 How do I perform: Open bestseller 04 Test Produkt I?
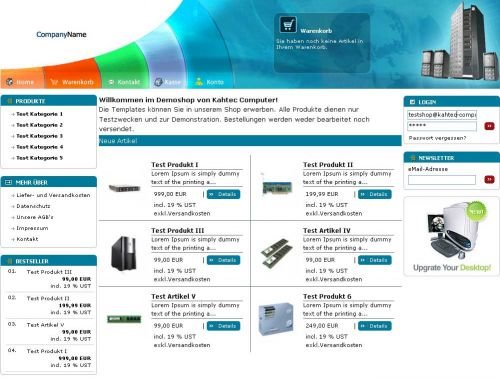pyautogui.click(x=47, y=351)
